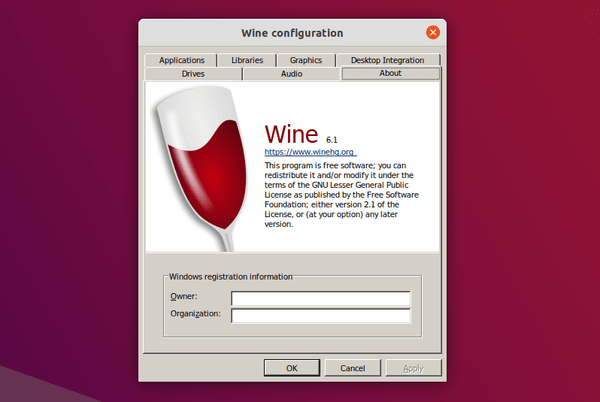Viewport: 600px width, 402px height.
Task: Click the winehq.org website link
Action: [310, 152]
